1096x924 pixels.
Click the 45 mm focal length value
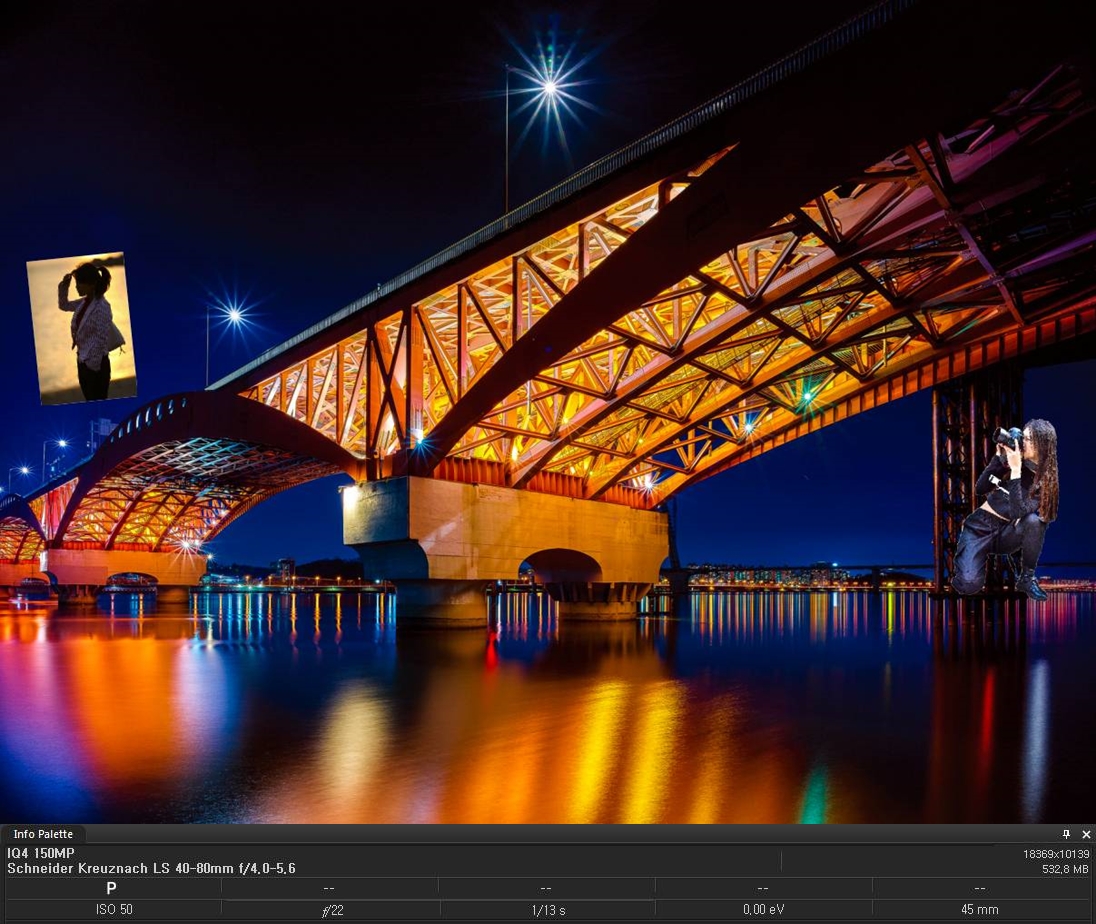click(980, 910)
